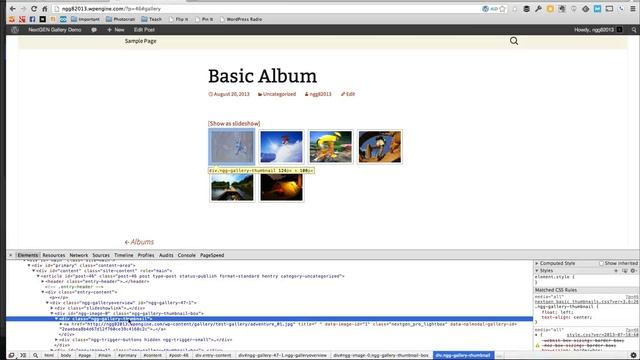Open the Important bookmarks folder
640x360 pixels.
click(85, 19)
